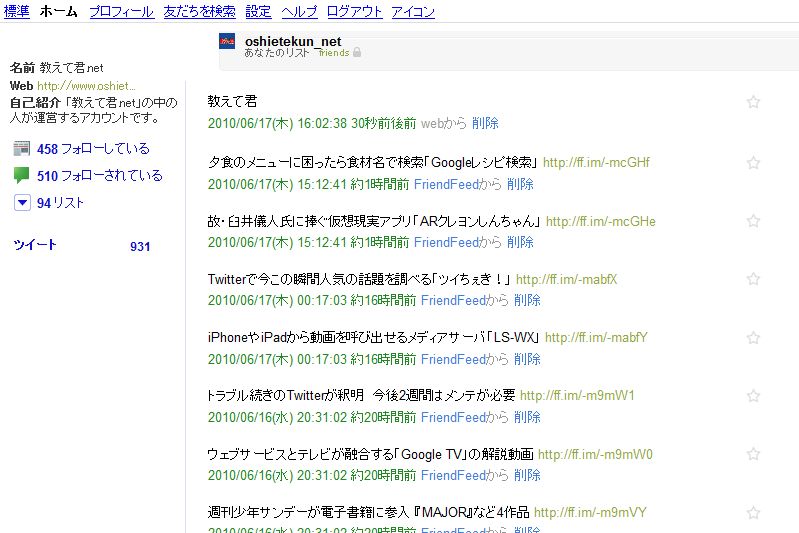Click FriendFeed source on ツイちぇき tweet
Image resolution: width=799 pixels, height=533 pixels.
(x=454, y=300)
